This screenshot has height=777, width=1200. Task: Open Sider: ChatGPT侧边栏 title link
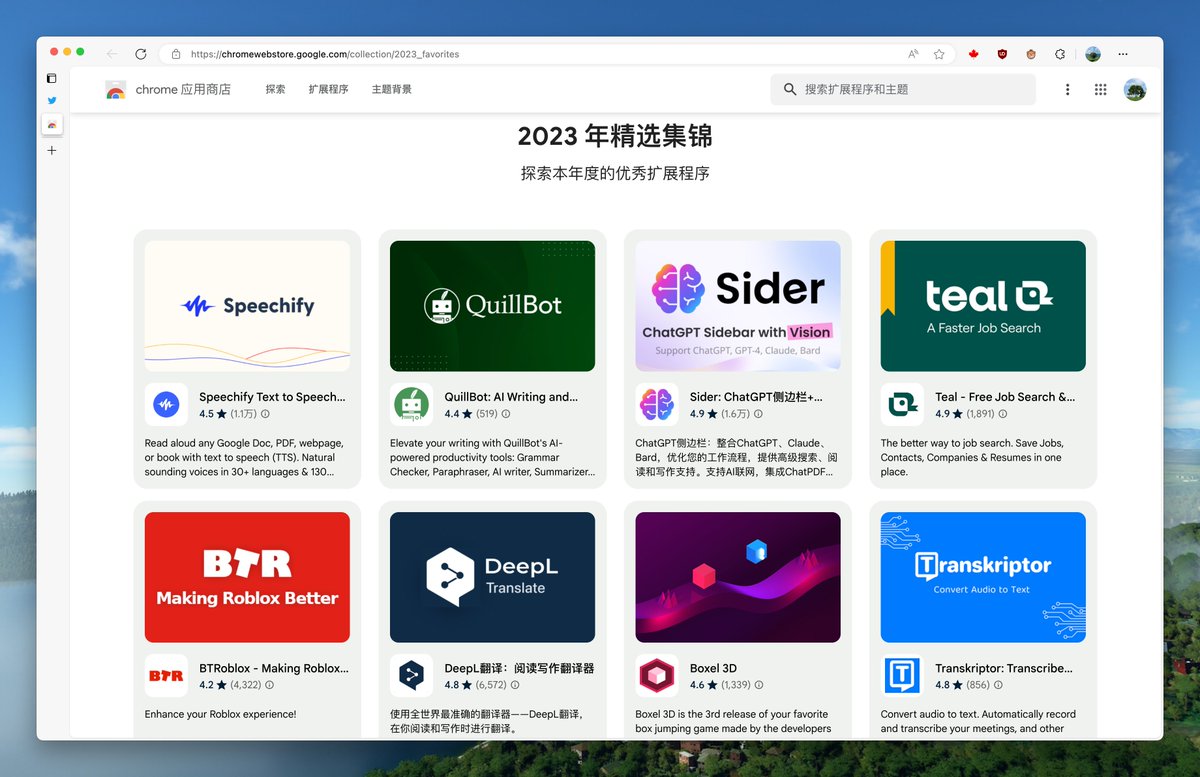click(756, 397)
